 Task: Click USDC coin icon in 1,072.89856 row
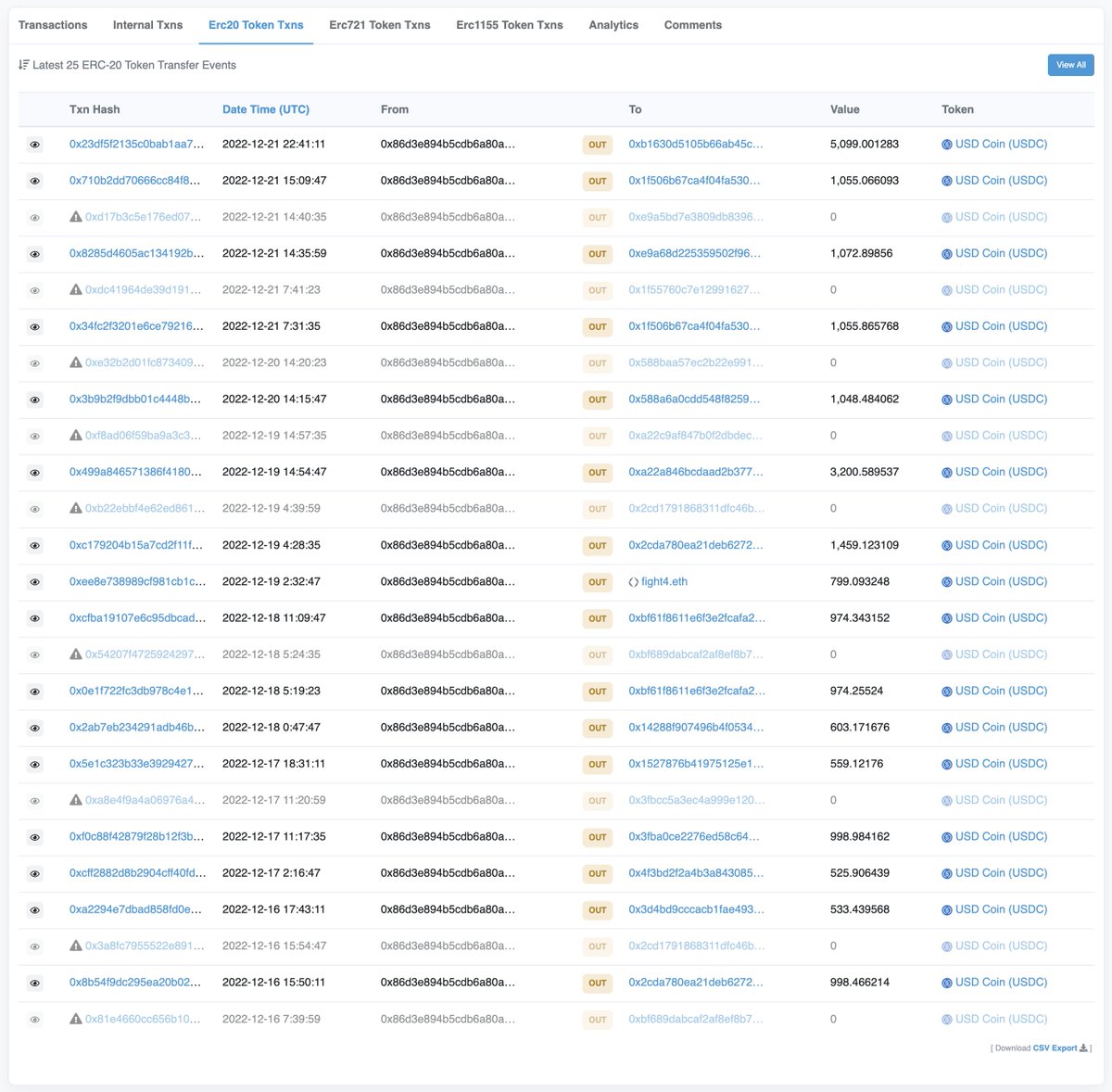click(947, 254)
